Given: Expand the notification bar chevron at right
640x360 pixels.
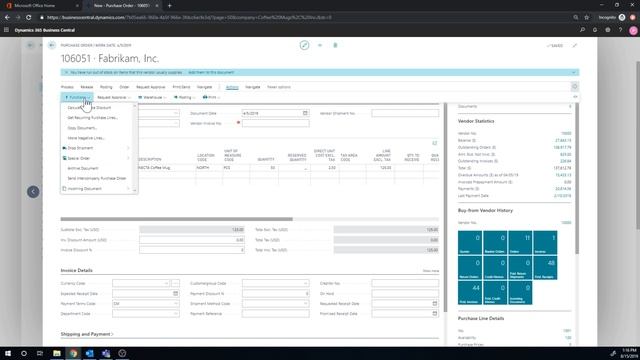Looking at the screenshot, I should pos(573,72).
